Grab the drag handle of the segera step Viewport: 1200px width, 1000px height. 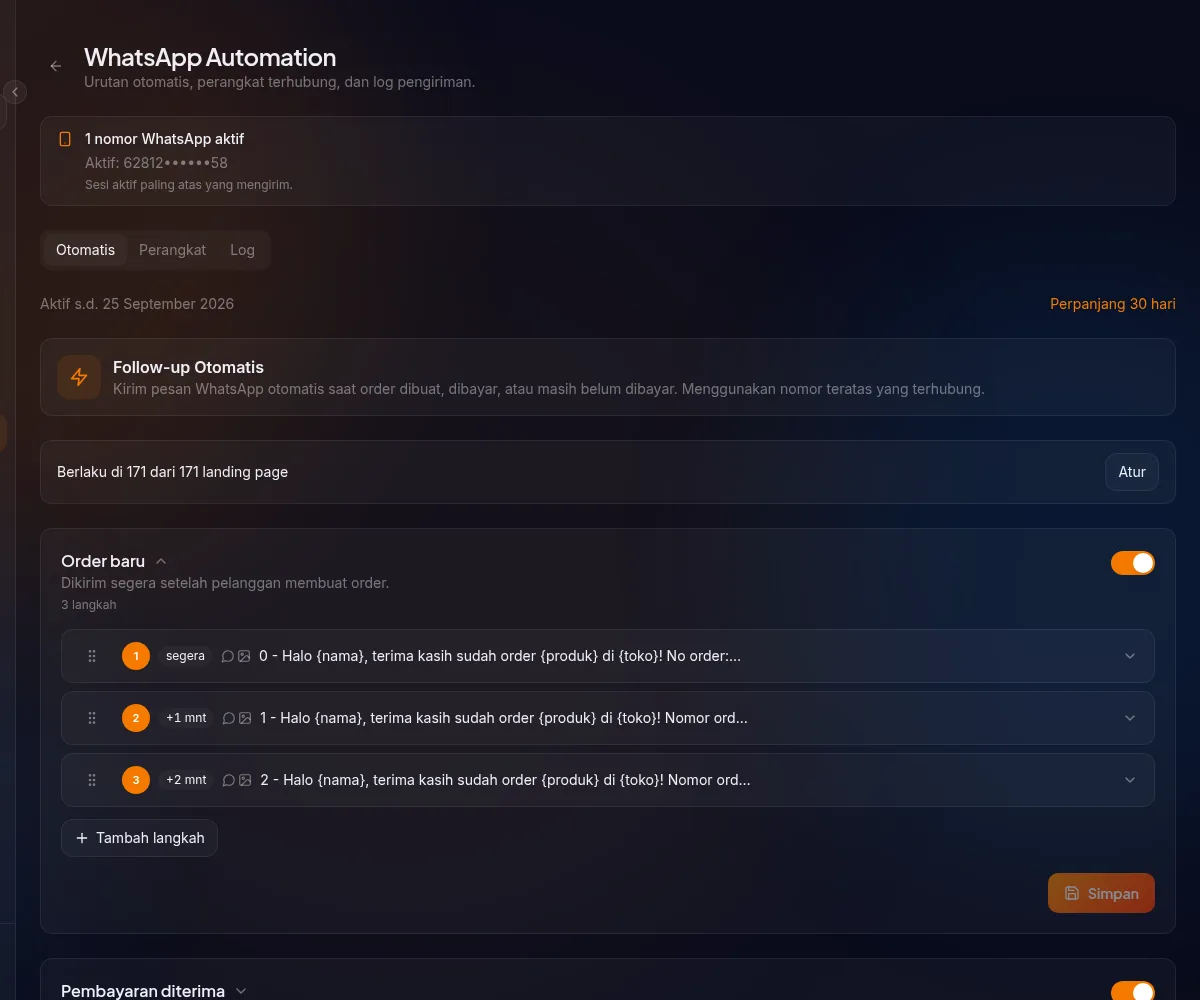(x=92, y=656)
